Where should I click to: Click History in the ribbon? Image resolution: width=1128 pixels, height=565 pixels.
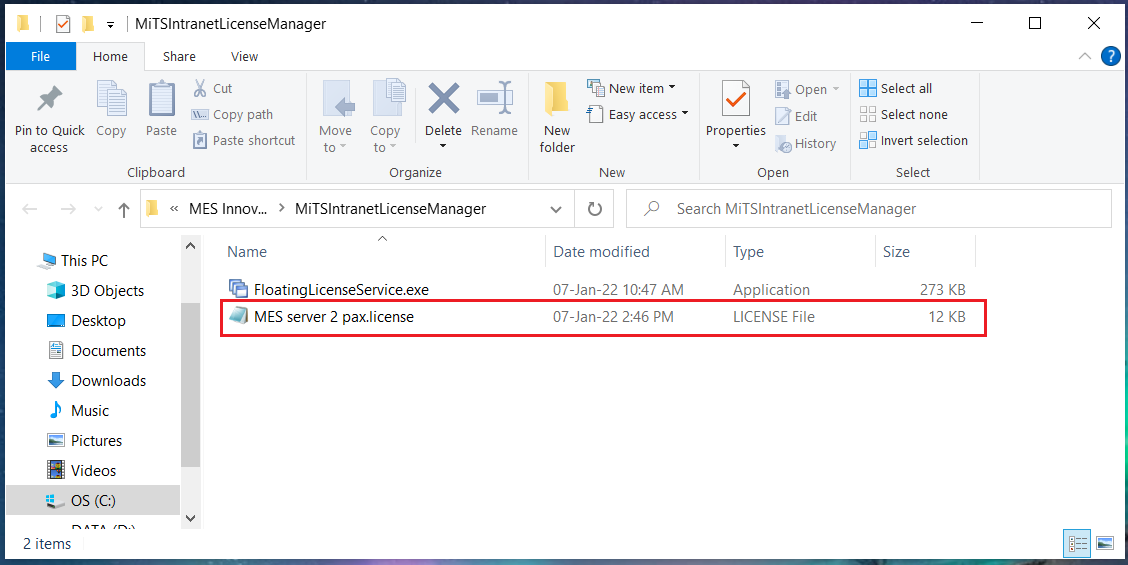(x=805, y=143)
